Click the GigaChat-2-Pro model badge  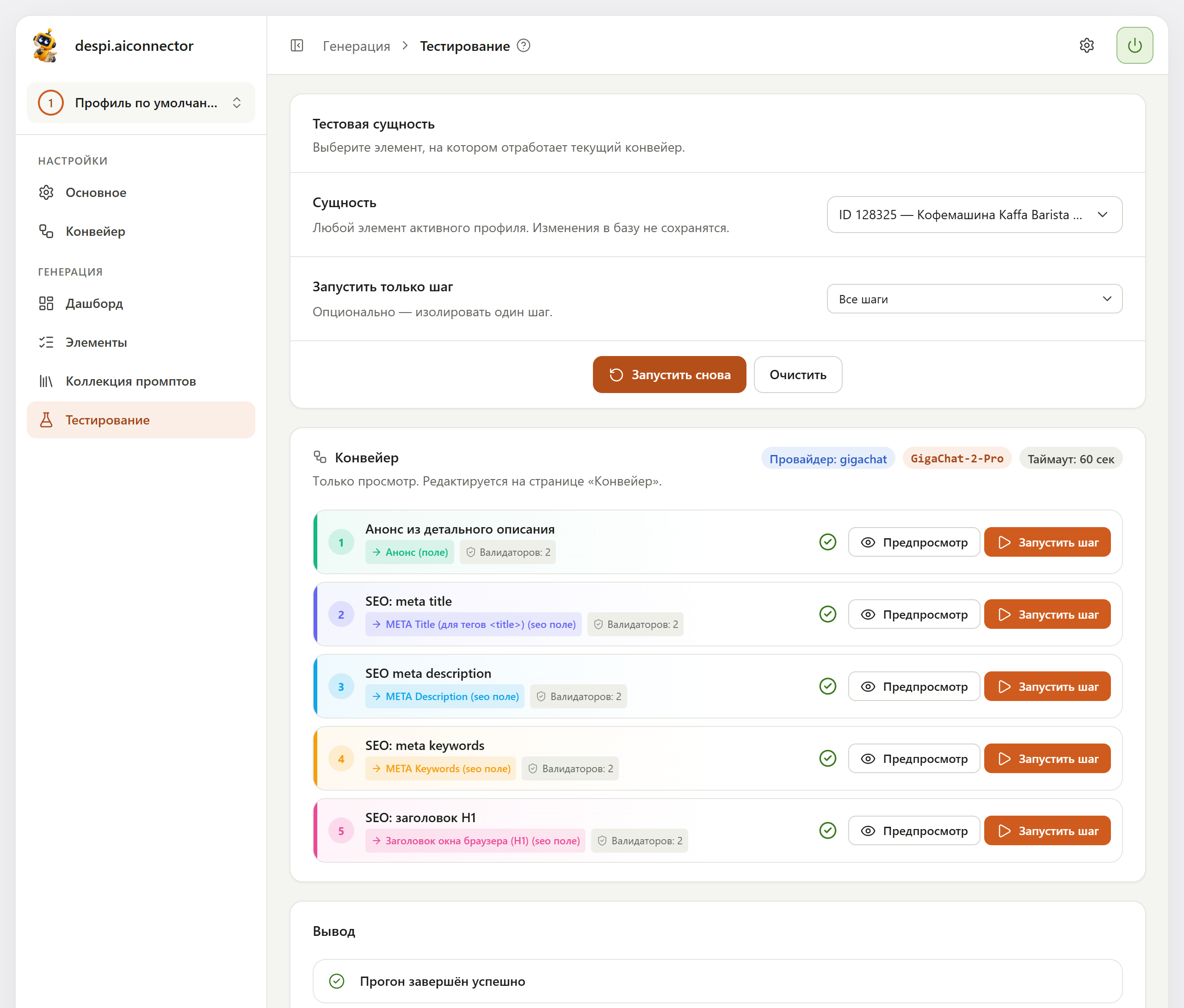[x=956, y=459]
